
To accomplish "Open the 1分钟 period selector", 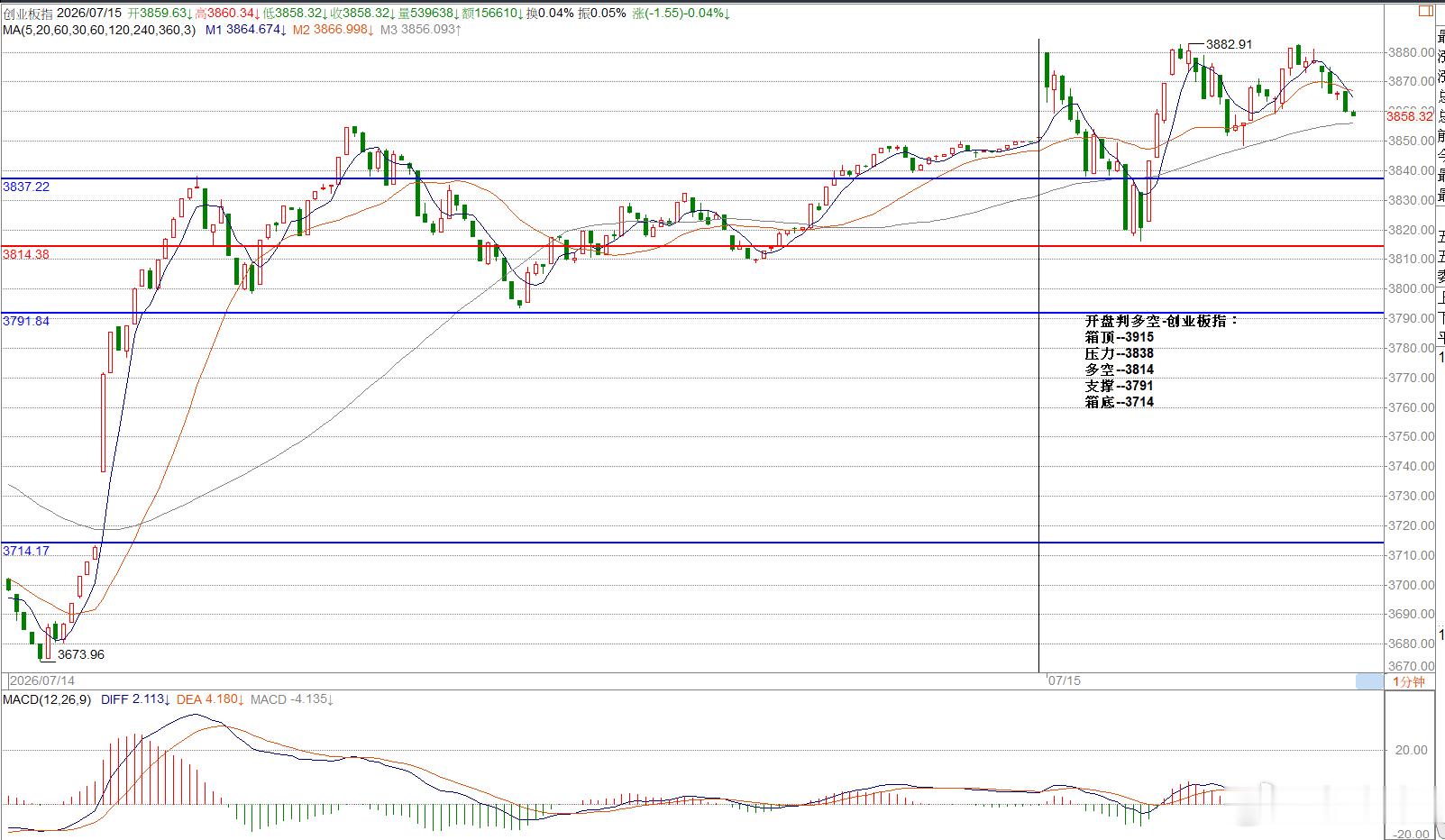I will click(x=1409, y=681).
